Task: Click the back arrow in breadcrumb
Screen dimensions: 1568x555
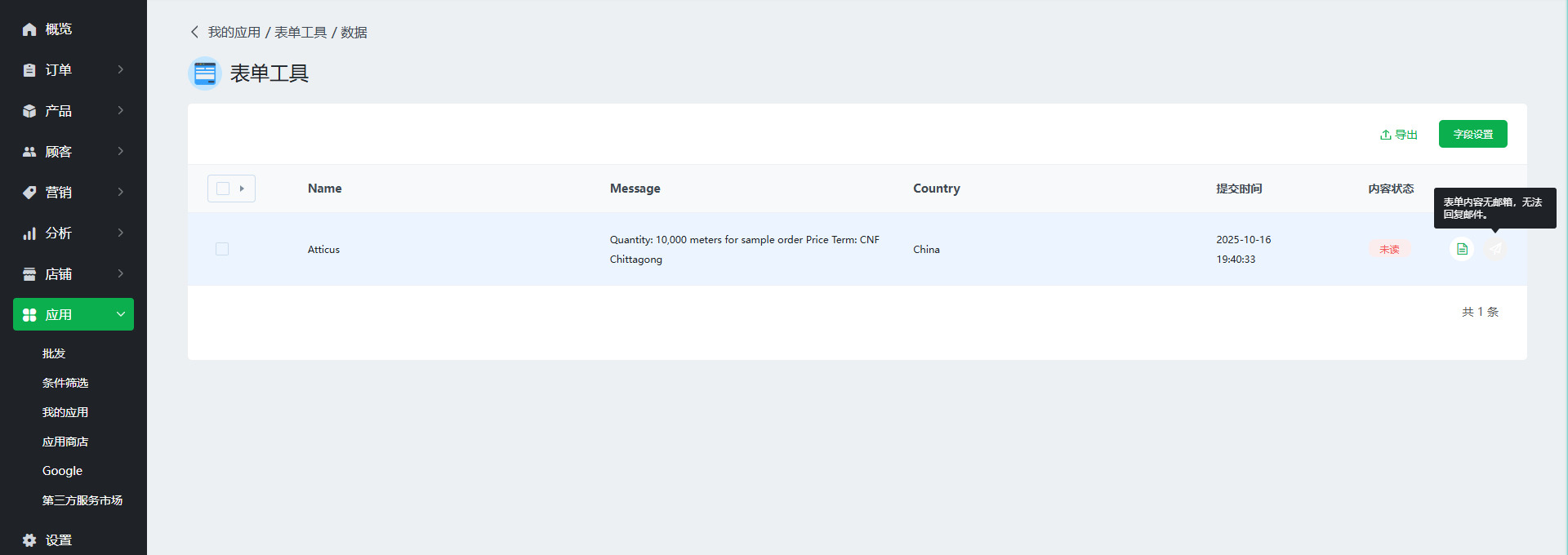Action: (194, 32)
